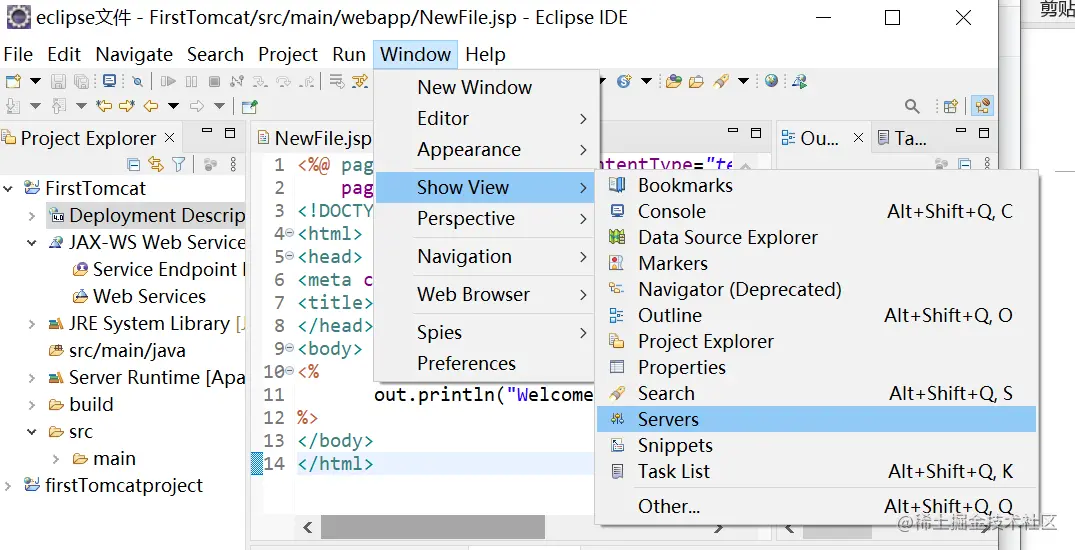Click the Search flashlight toolbar icon

pyautogui.click(x=721, y=82)
